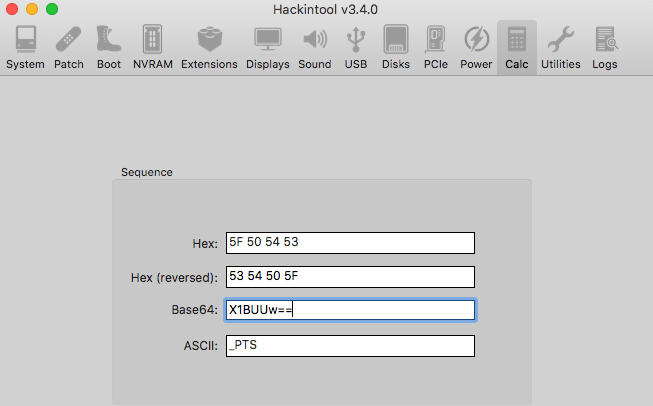Open the System toolbar section
This screenshot has width=653, height=406.
(x=25, y=47)
